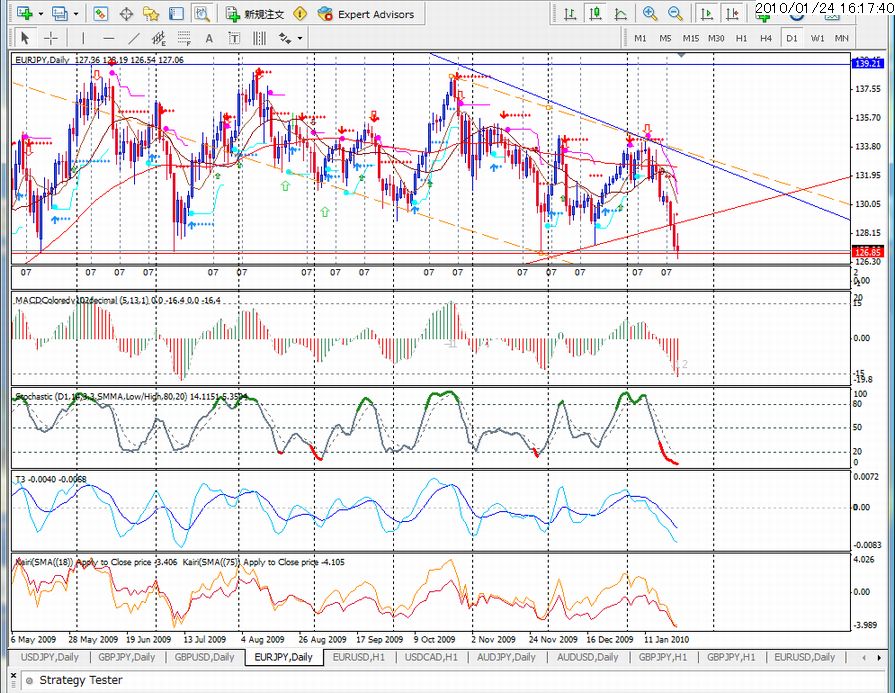Screen dimensions: 895x693
Task: Enable chart auto scroll
Action: point(706,14)
